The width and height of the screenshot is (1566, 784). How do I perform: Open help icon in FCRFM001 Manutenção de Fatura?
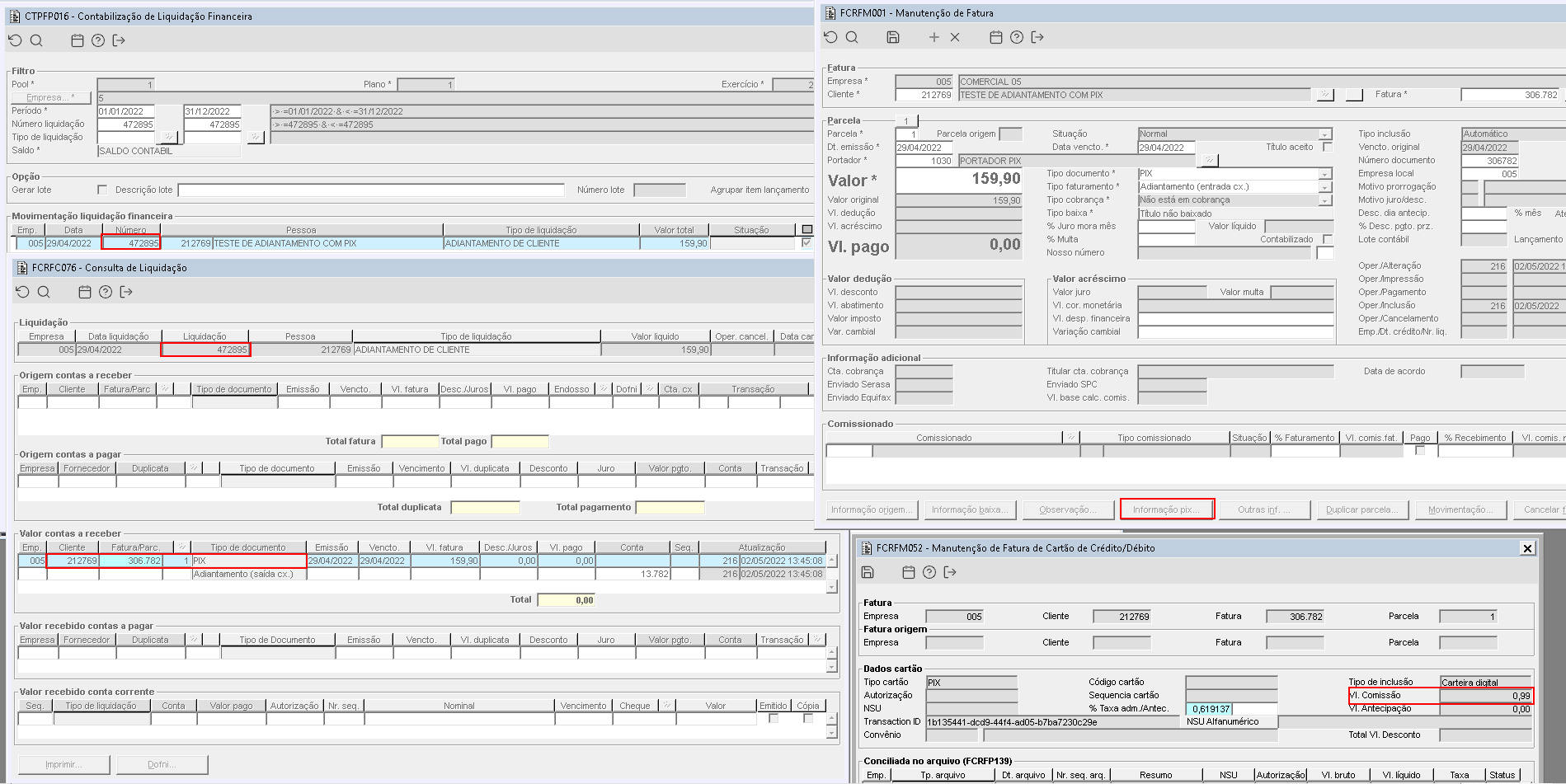click(x=1017, y=37)
